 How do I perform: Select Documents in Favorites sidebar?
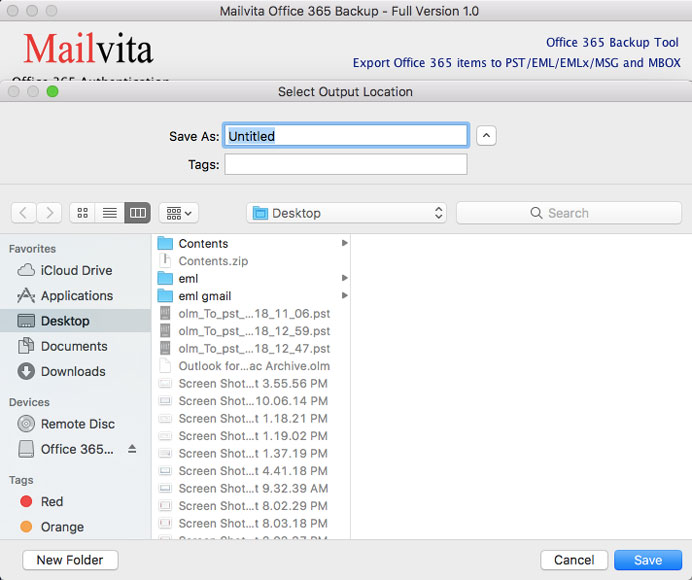(x=73, y=346)
